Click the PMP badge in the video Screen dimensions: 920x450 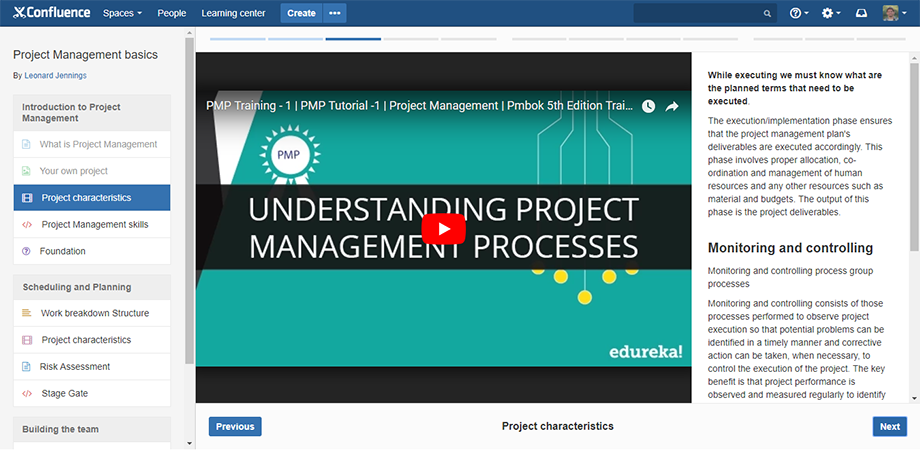pos(290,155)
